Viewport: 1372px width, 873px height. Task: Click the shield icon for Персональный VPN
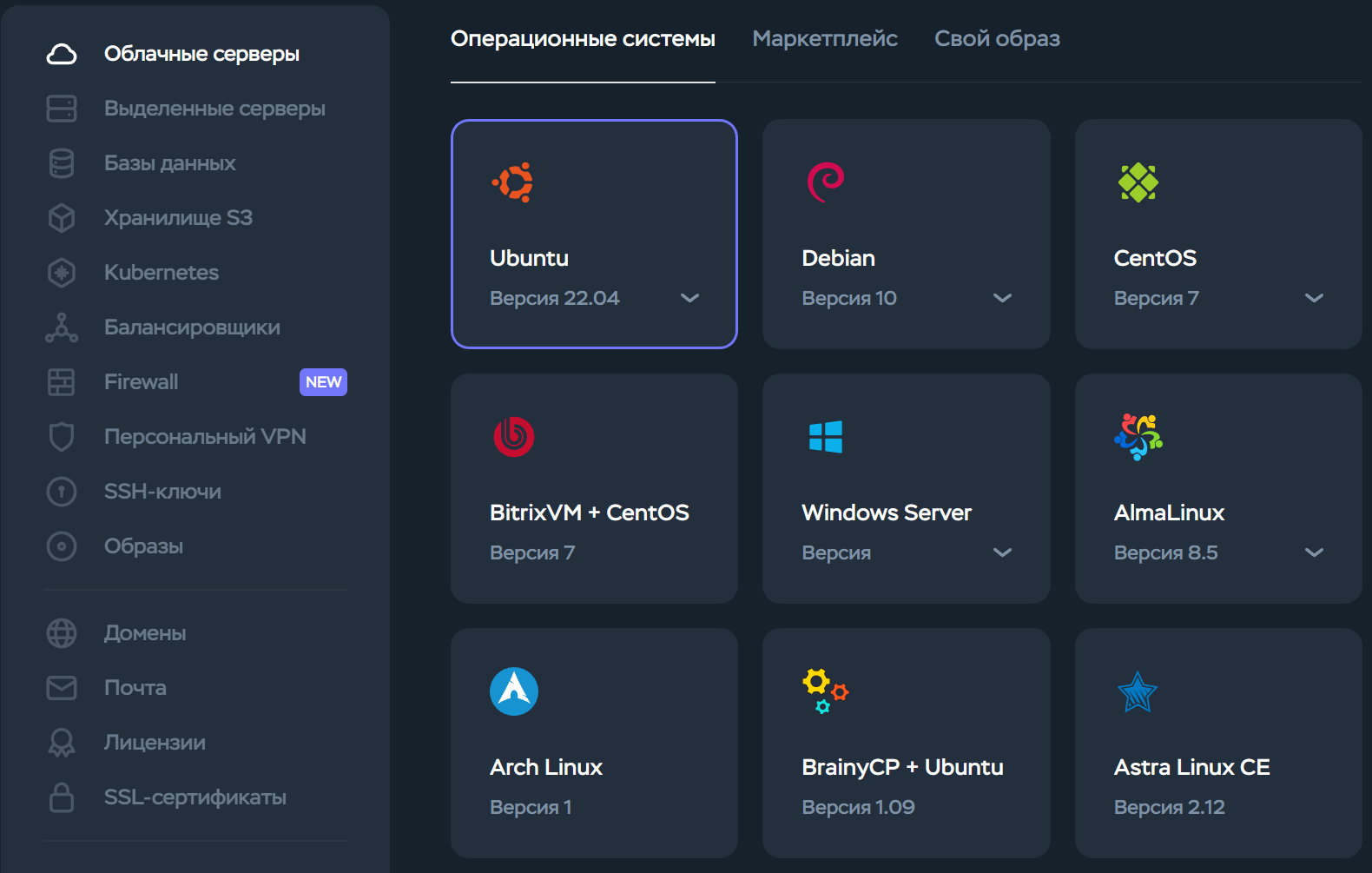click(x=62, y=437)
